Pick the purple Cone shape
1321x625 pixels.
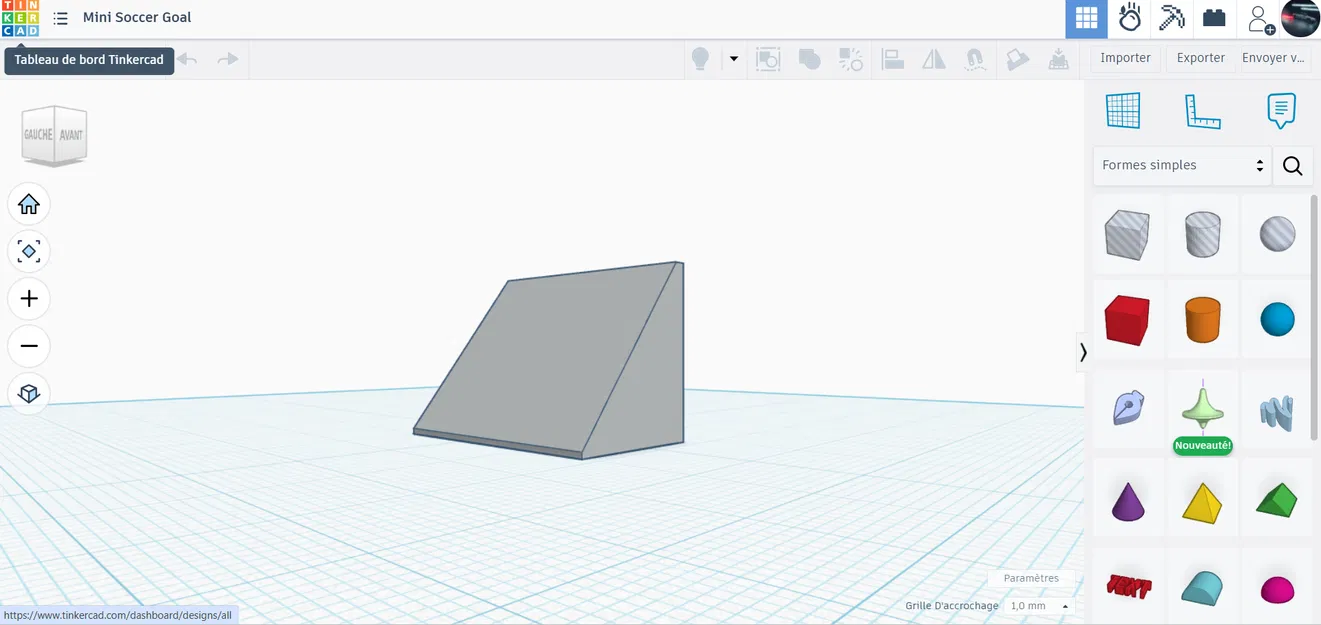pos(1127,500)
